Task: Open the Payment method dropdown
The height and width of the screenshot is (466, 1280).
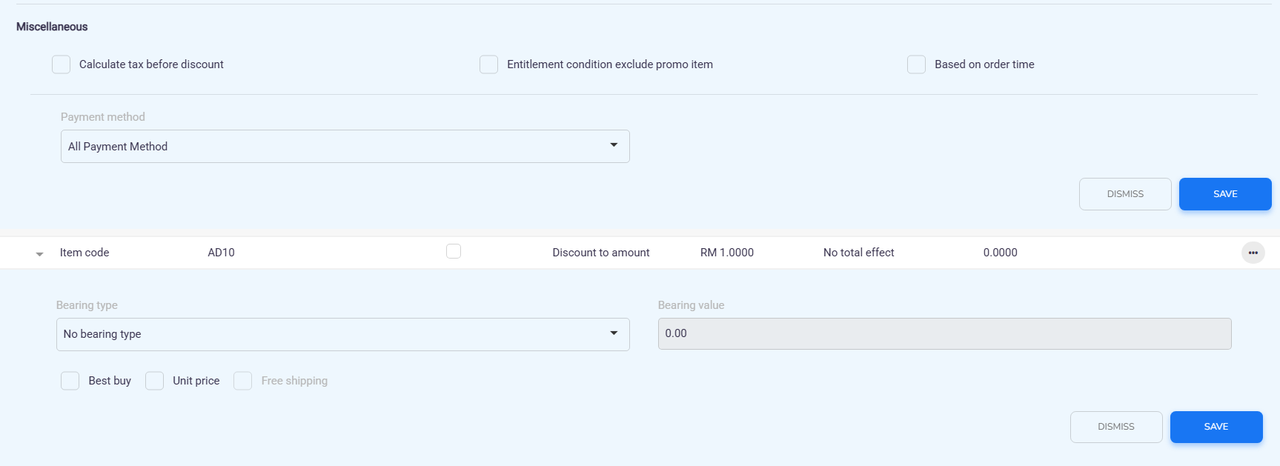Action: click(345, 147)
